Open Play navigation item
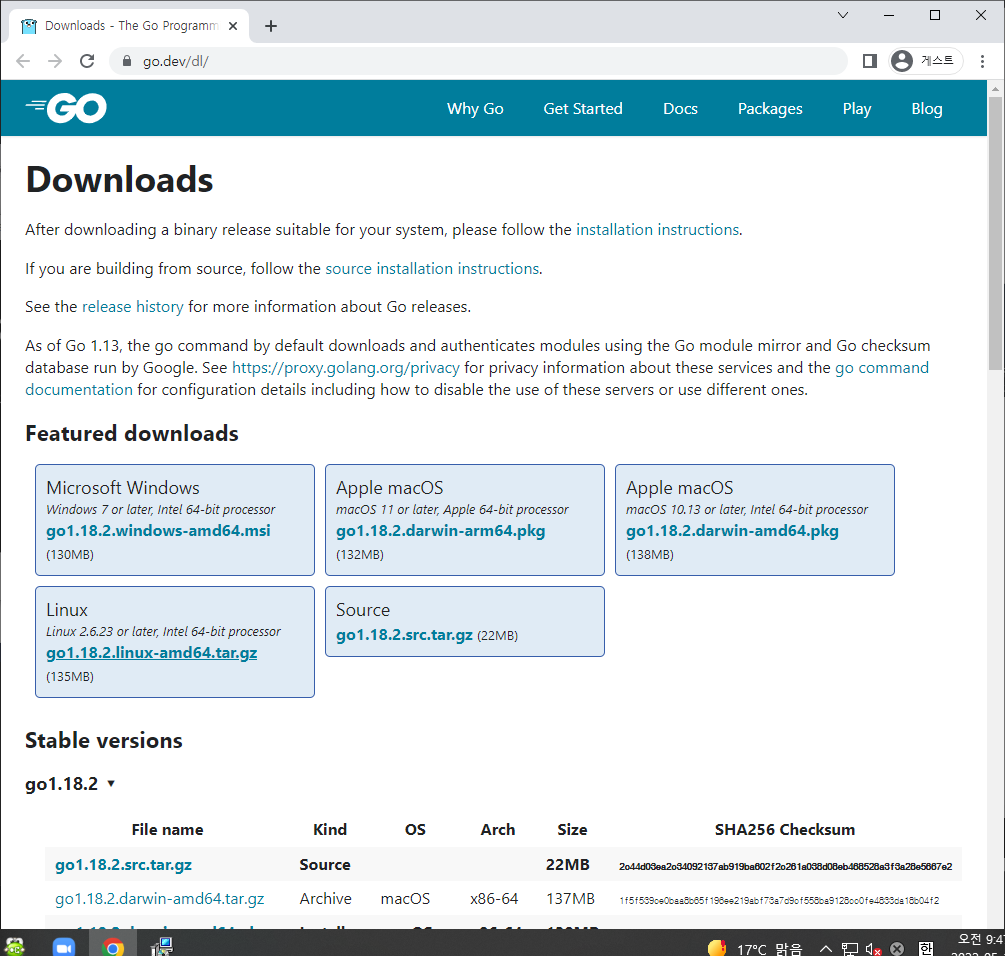1005x956 pixels. 856,108
